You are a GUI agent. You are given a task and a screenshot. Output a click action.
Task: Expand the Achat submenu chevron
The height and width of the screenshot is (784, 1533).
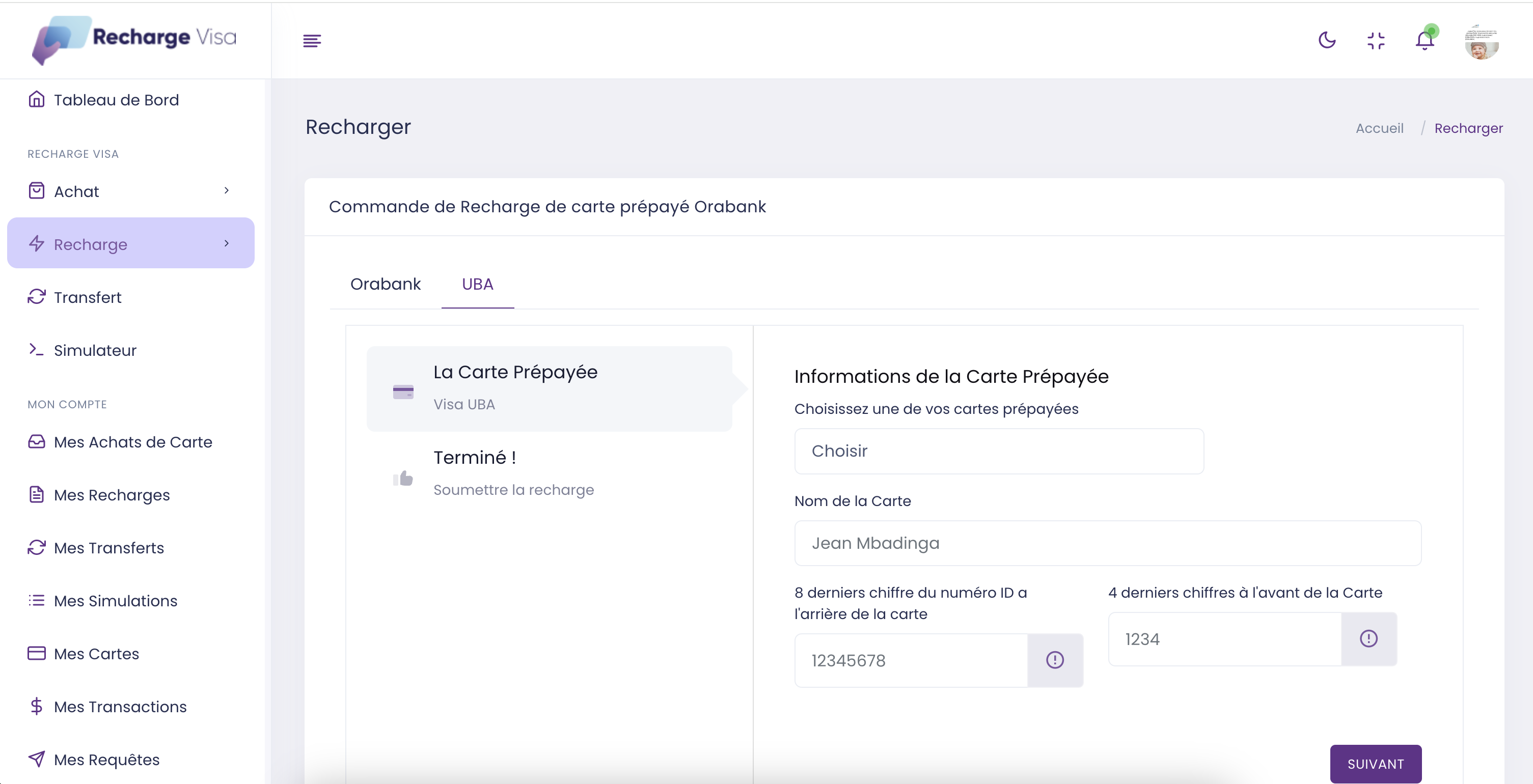click(x=226, y=190)
